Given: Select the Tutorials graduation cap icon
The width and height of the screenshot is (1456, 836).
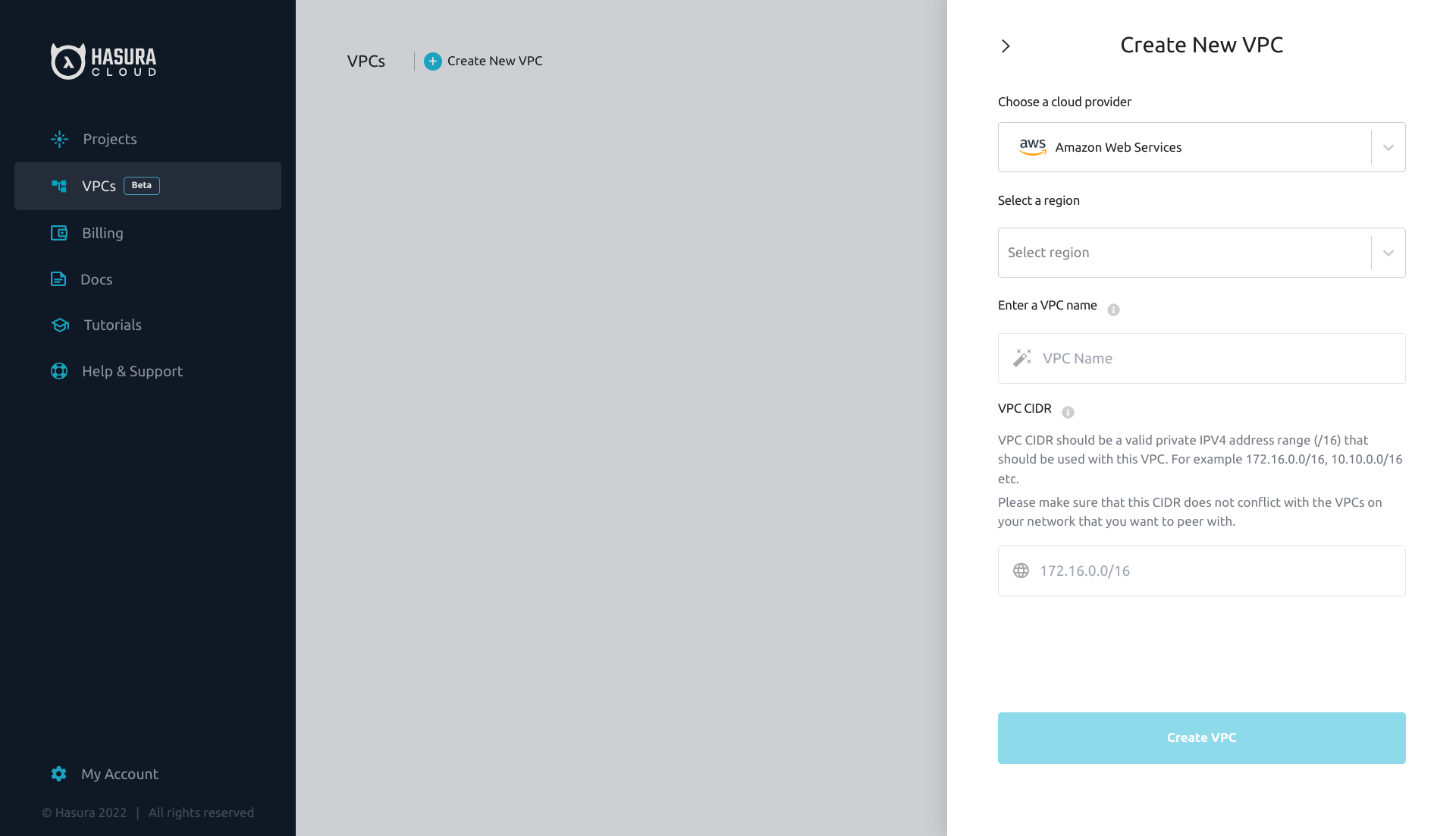Looking at the screenshot, I should (x=59, y=325).
